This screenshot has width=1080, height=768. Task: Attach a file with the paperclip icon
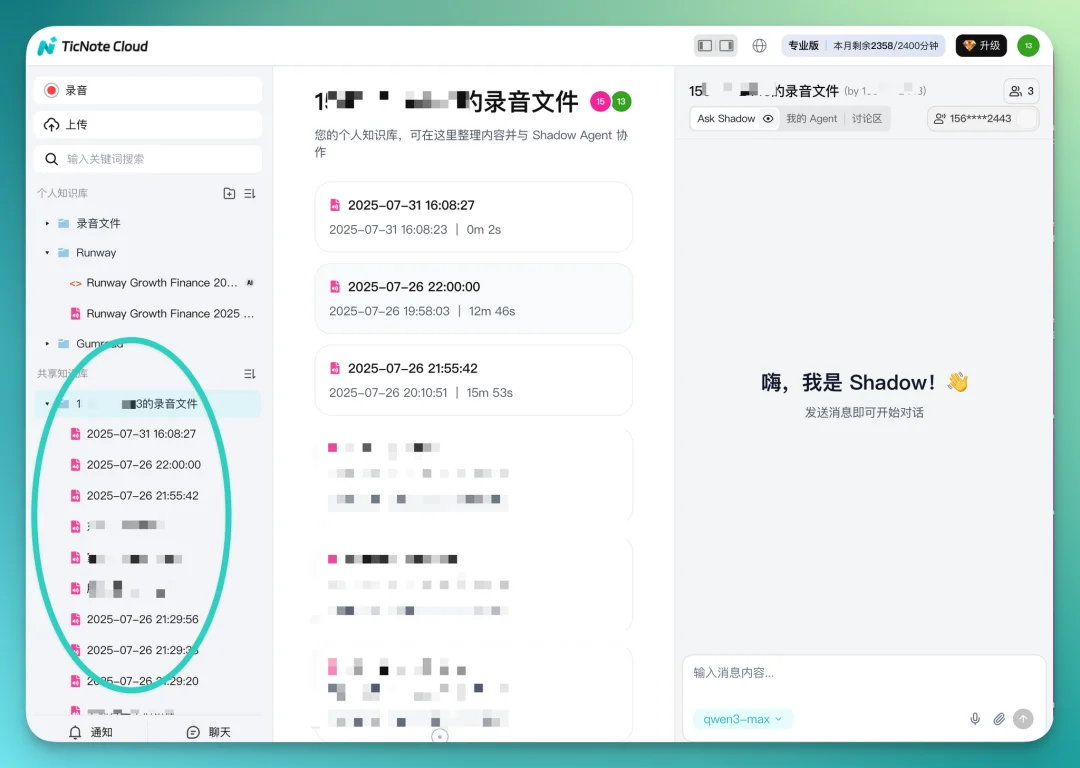point(998,718)
